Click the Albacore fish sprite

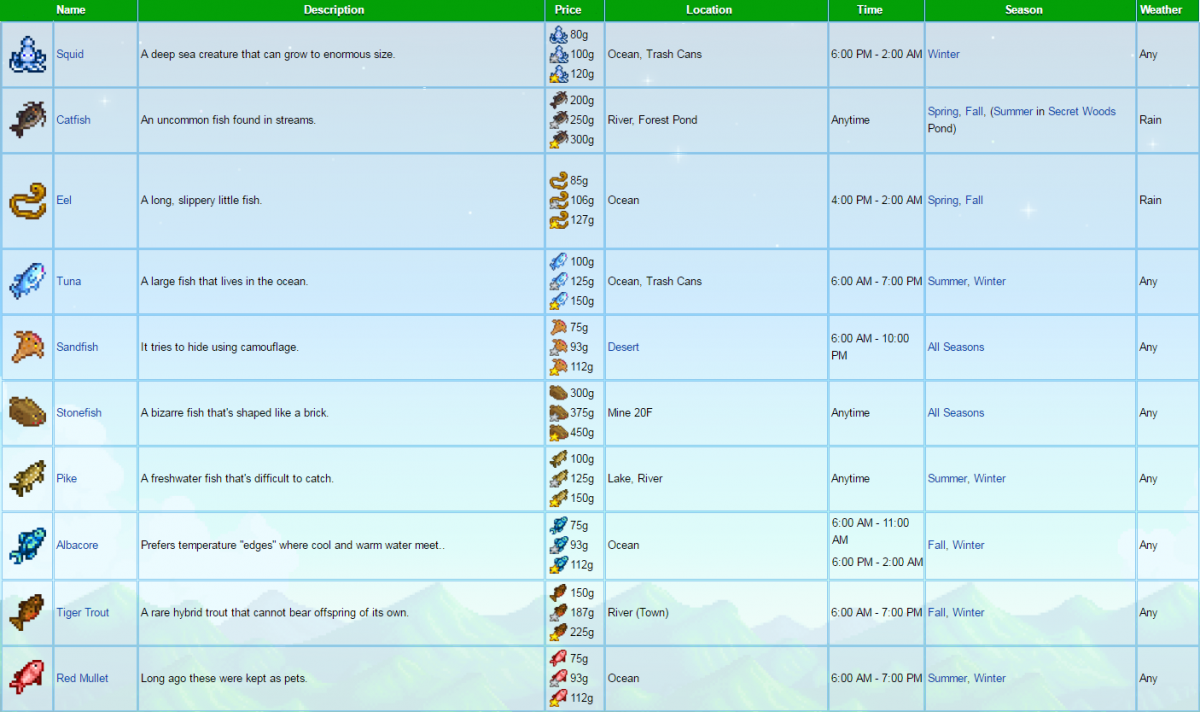click(x=27, y=545)
